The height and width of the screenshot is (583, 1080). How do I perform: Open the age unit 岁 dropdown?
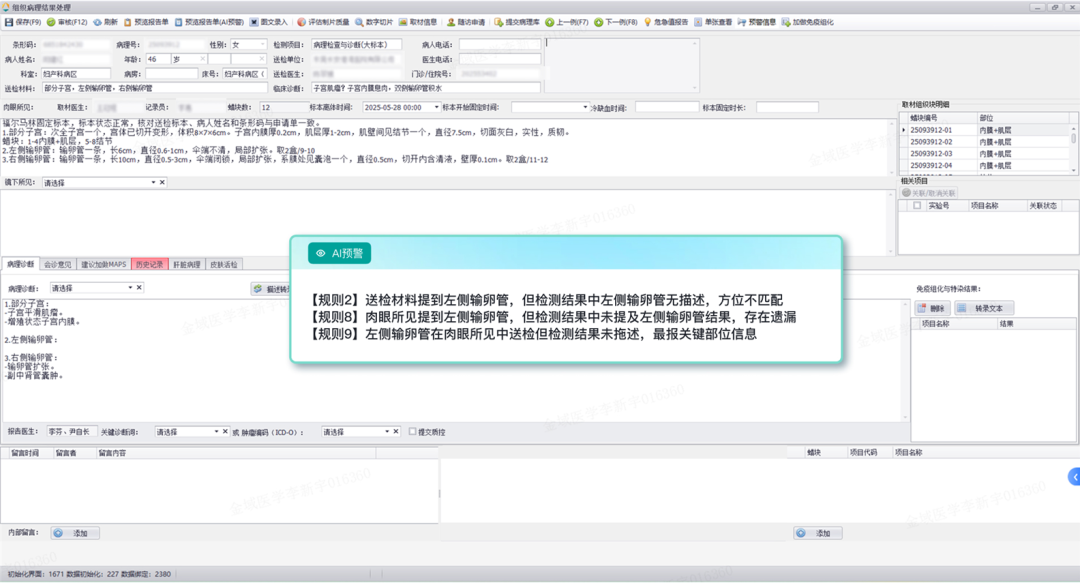pyautogui.click(x=202, y=59)
